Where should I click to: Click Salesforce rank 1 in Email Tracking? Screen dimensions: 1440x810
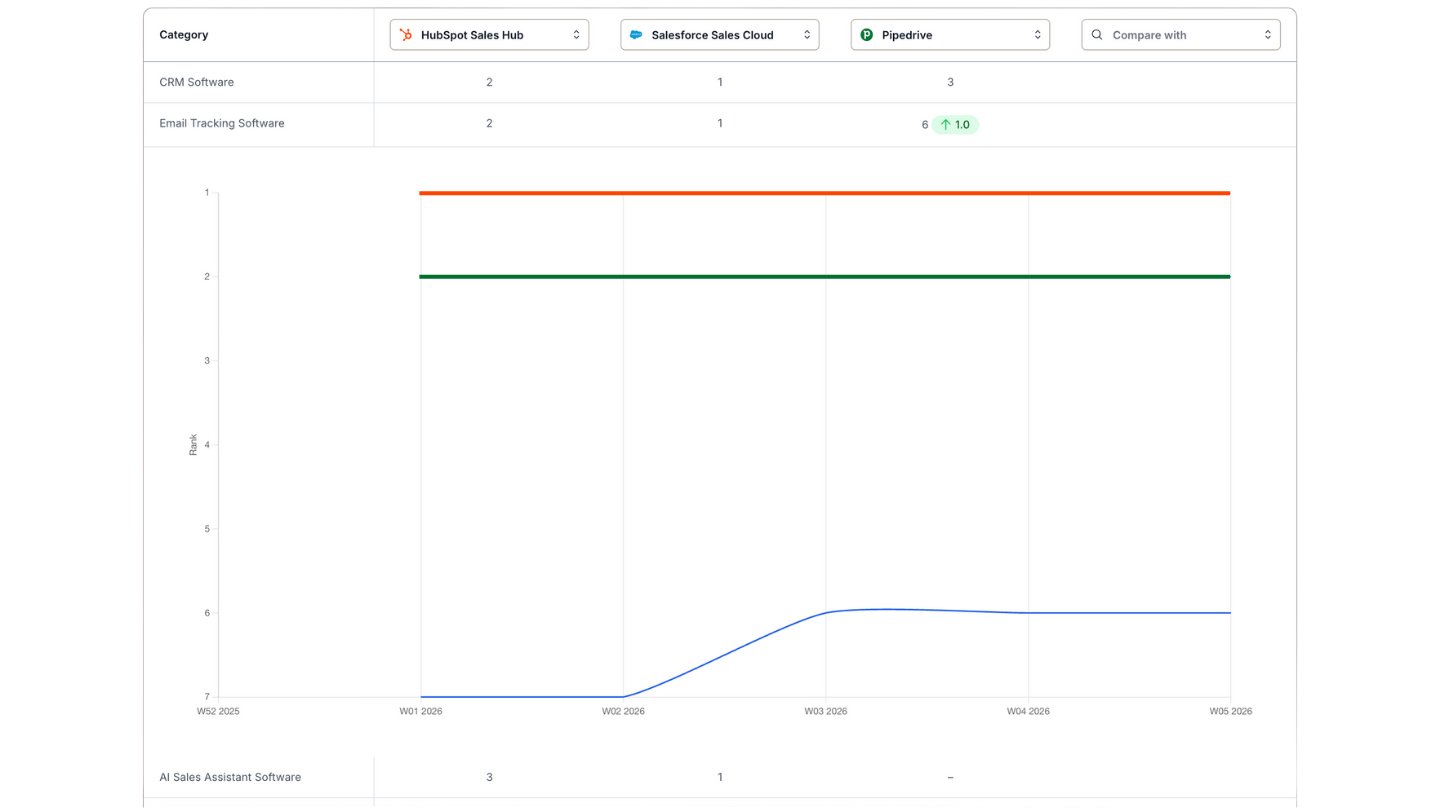pyautogui.click(x=720, y=123)
